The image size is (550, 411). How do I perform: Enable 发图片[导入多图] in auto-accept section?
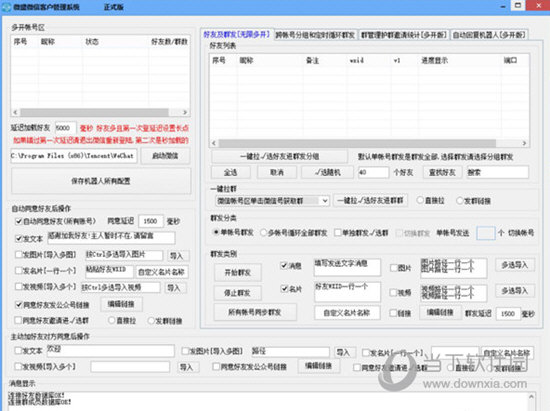click(x=19, y=254)
